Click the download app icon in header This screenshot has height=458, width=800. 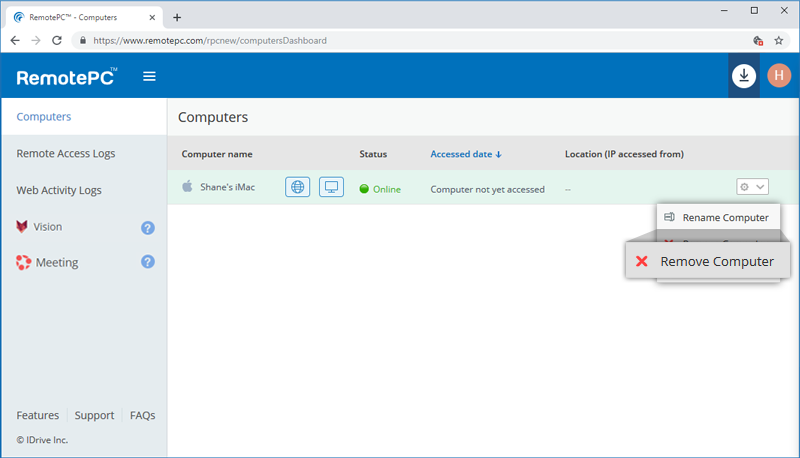pyautogui.click(x=744, y=76)
